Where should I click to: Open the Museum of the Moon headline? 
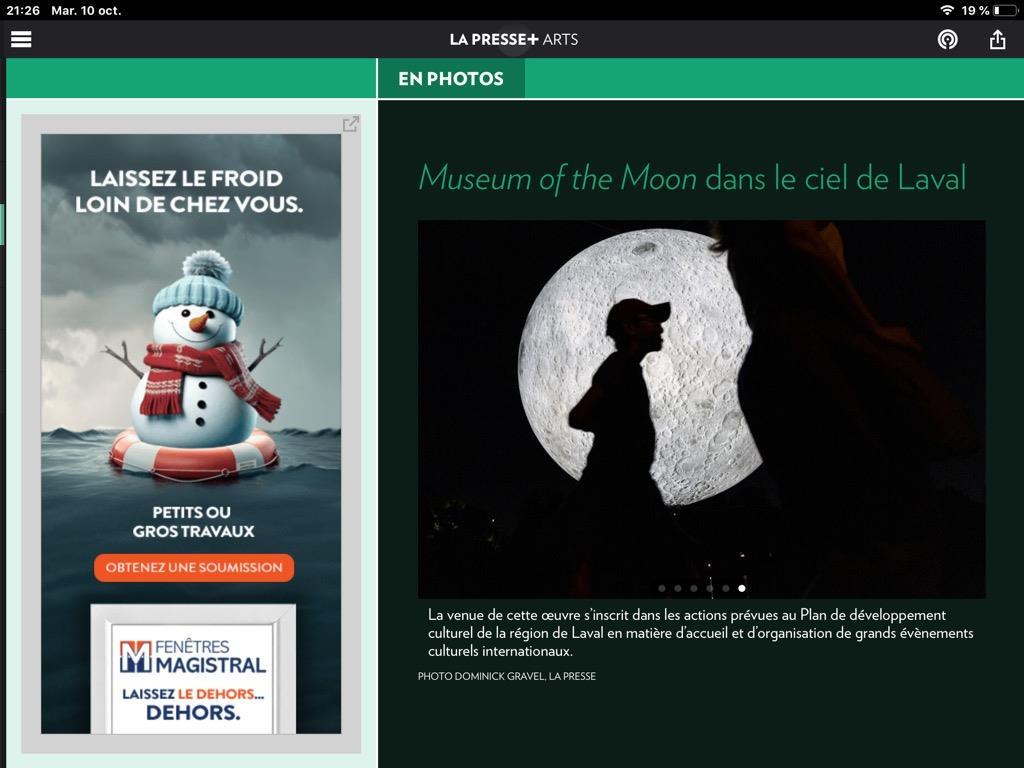pos(692,178)
